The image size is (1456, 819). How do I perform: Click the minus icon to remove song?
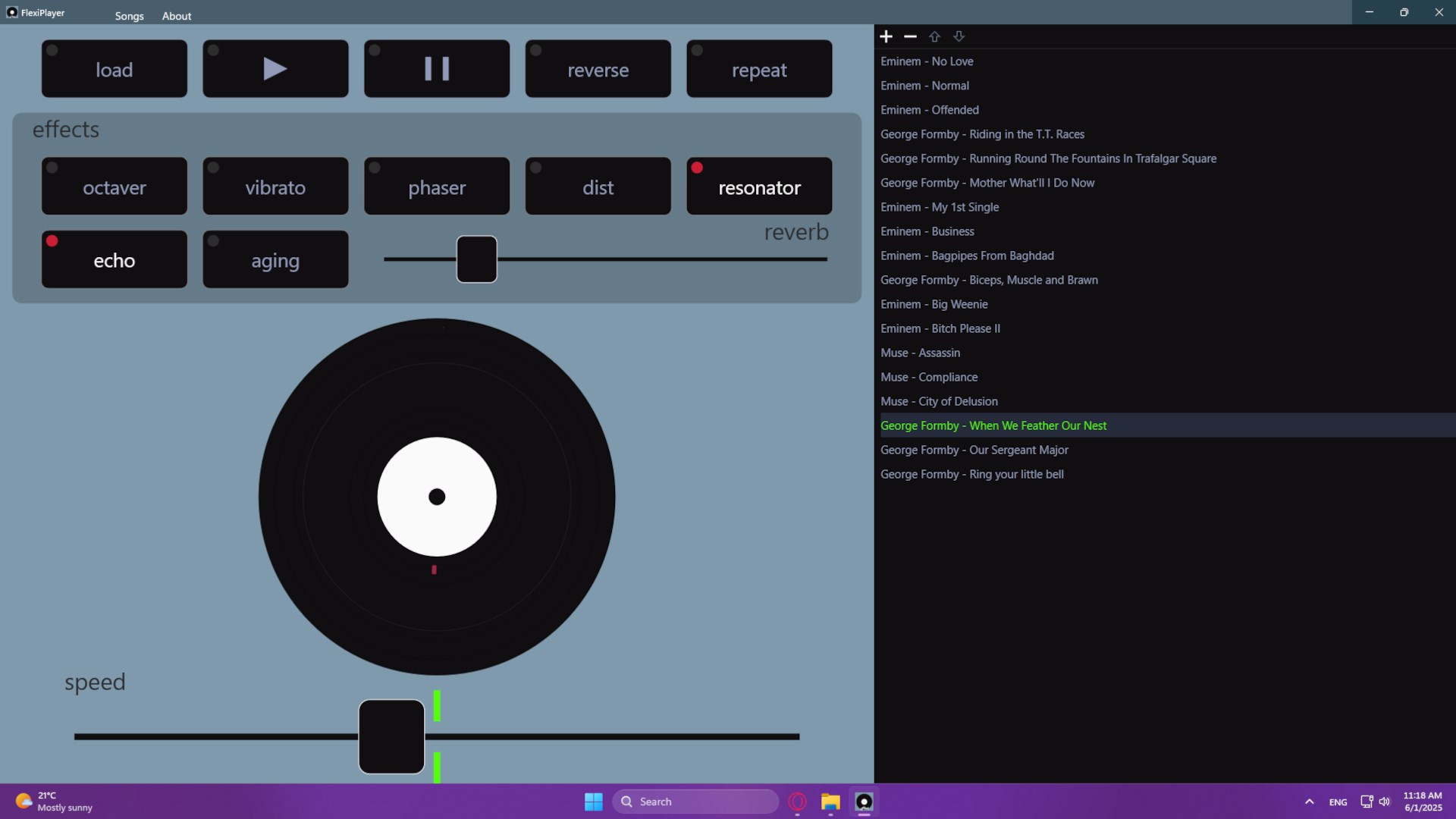pyautogui.click(x=910, y=36)
